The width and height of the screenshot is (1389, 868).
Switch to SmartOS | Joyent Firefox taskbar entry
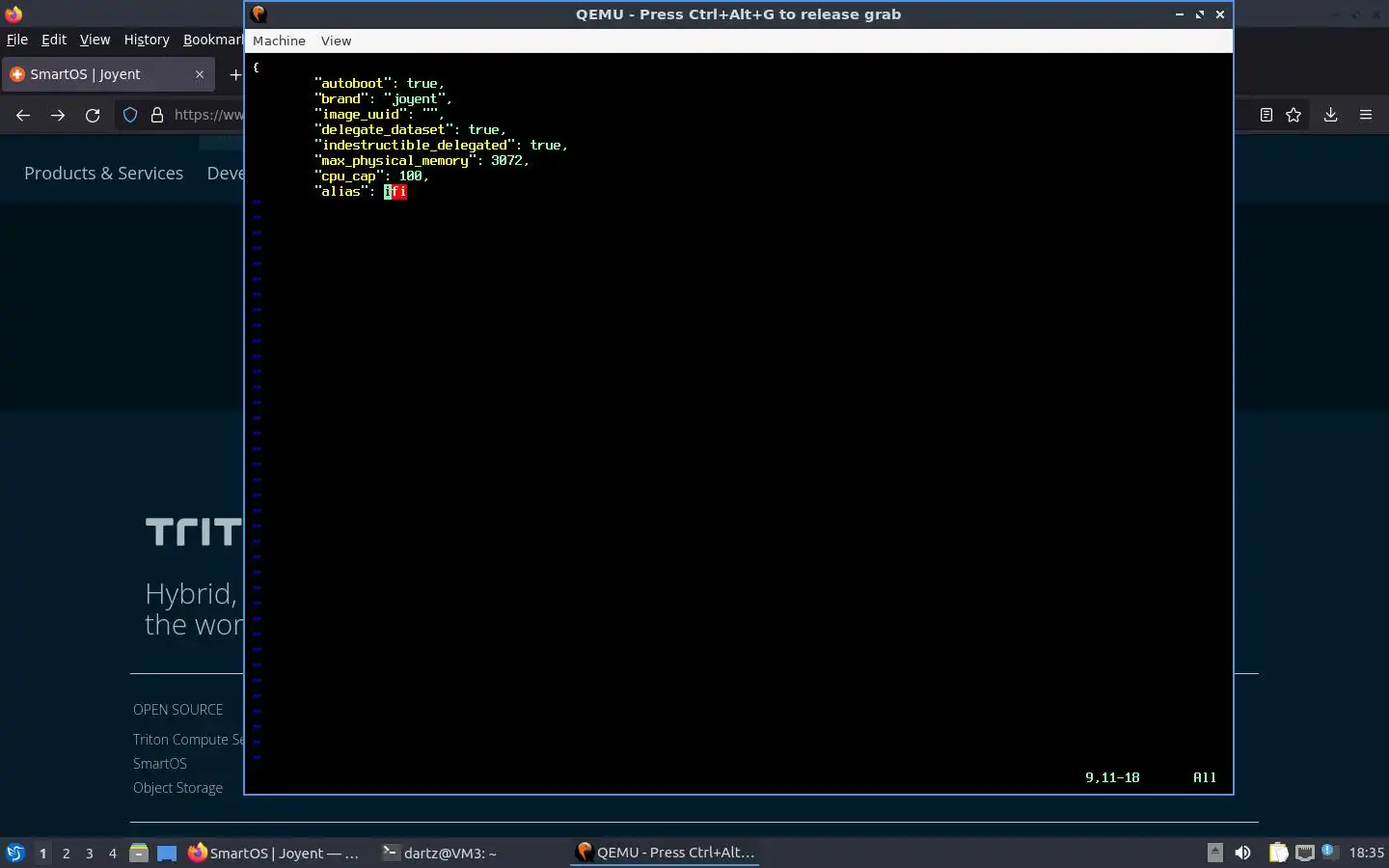[x=274, y=853]
